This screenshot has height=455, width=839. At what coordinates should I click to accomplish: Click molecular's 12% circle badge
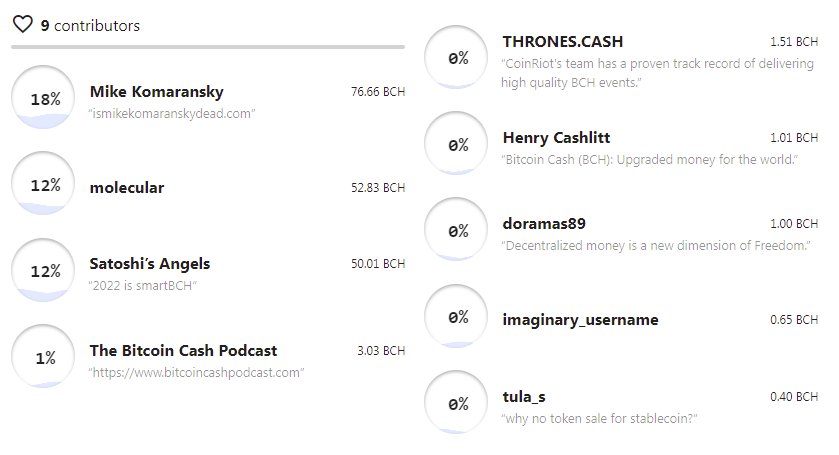tap(43, 184)
